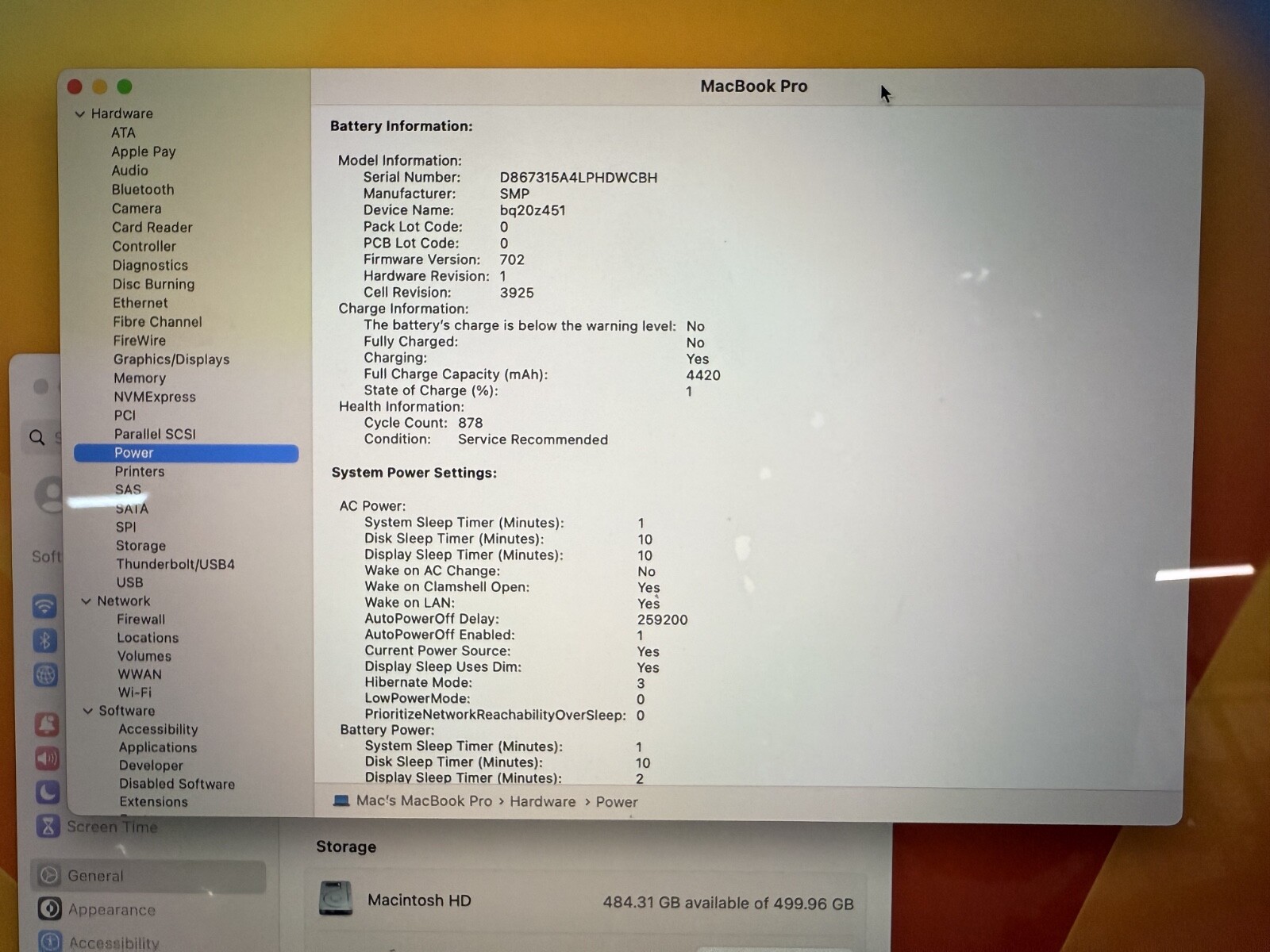Open Accessibility label in System Settings sidebar

[114, 942]
